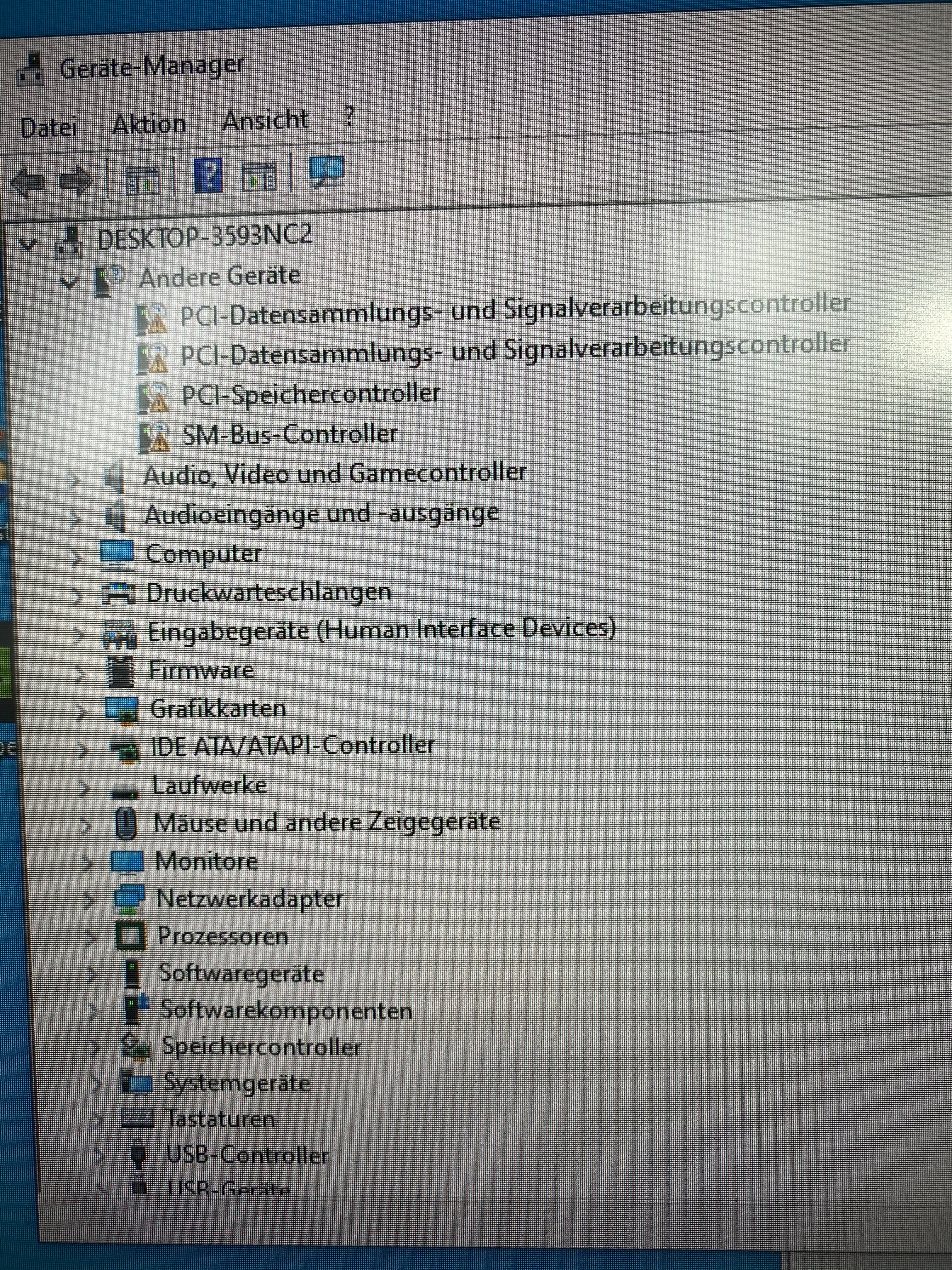Open the Ansicht menu

tap(265, 120)
